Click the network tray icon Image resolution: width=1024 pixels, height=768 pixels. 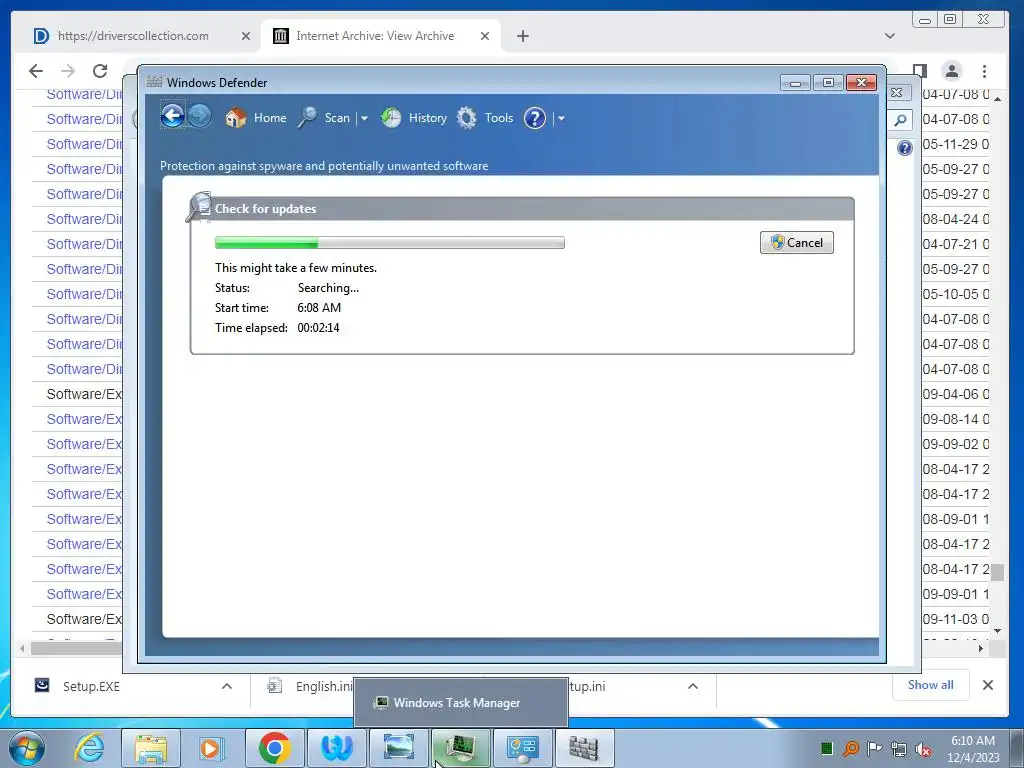[x=899, y=748]
